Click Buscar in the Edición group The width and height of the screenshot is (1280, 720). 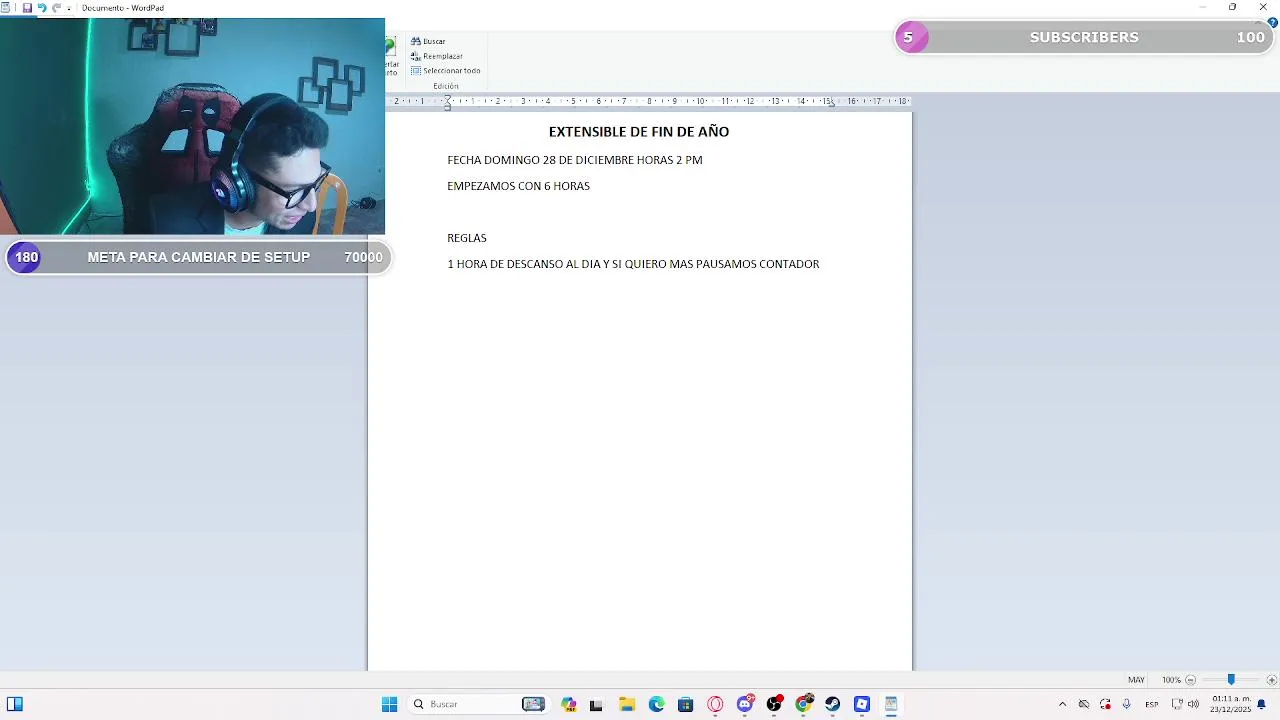(429, 42)
